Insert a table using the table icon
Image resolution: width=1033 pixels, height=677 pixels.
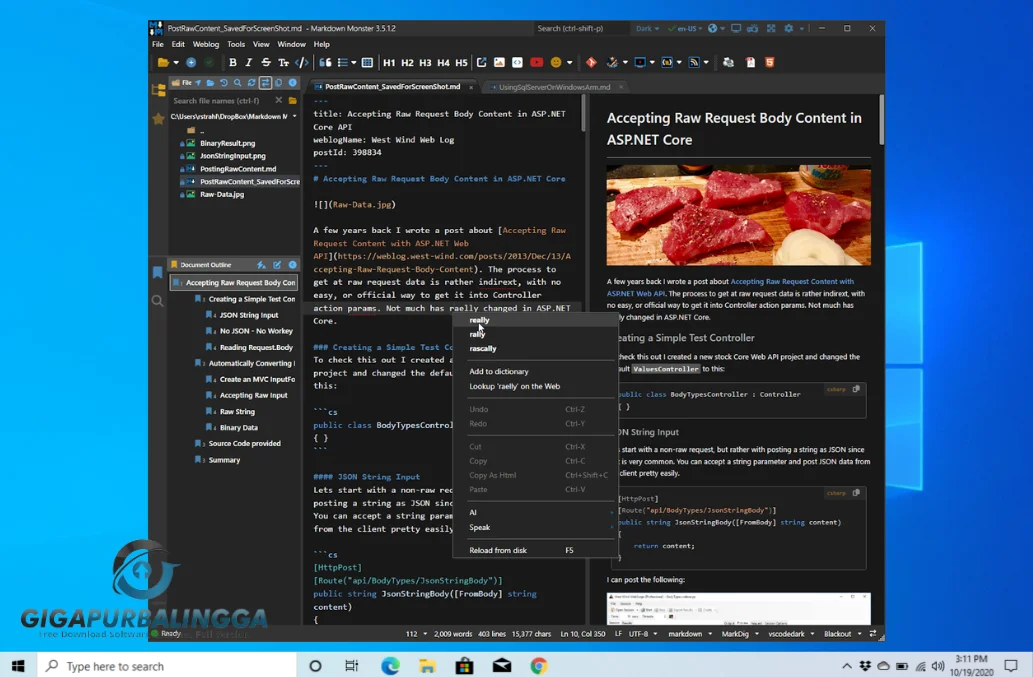367,63
